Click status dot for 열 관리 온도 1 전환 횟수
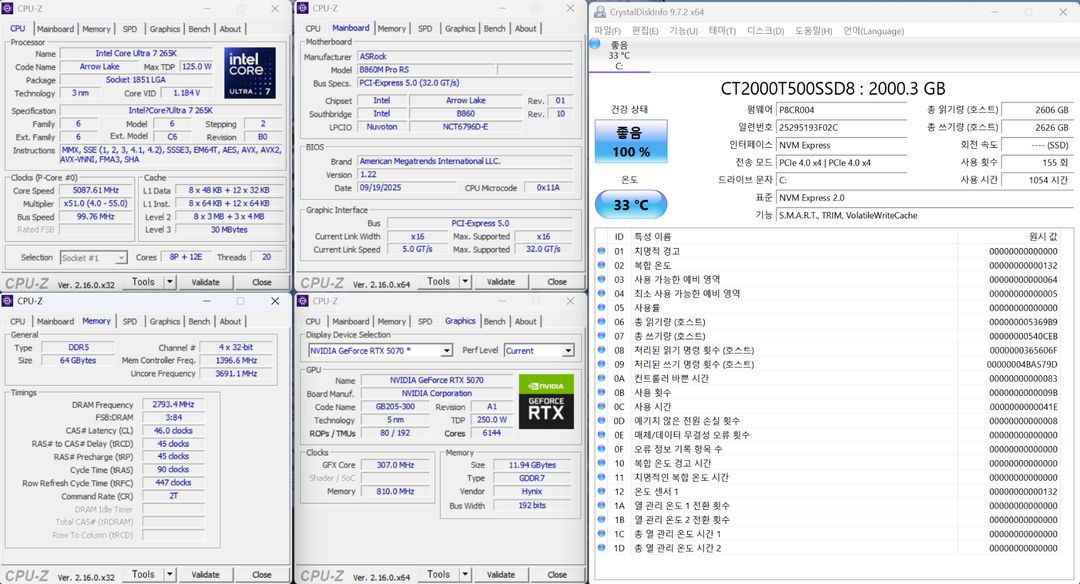 click(601, 505)
